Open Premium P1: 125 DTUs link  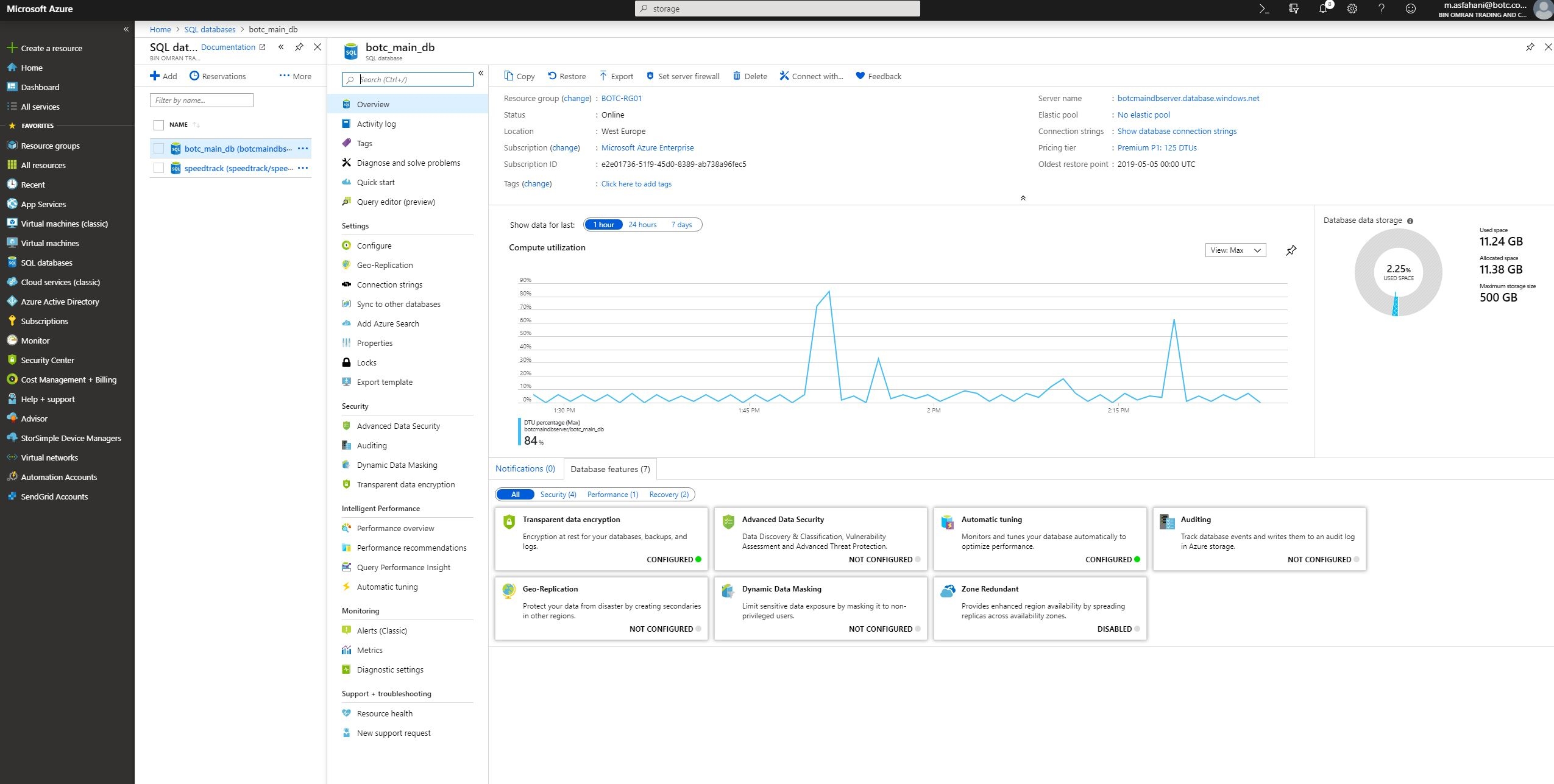click(1157, 147)
